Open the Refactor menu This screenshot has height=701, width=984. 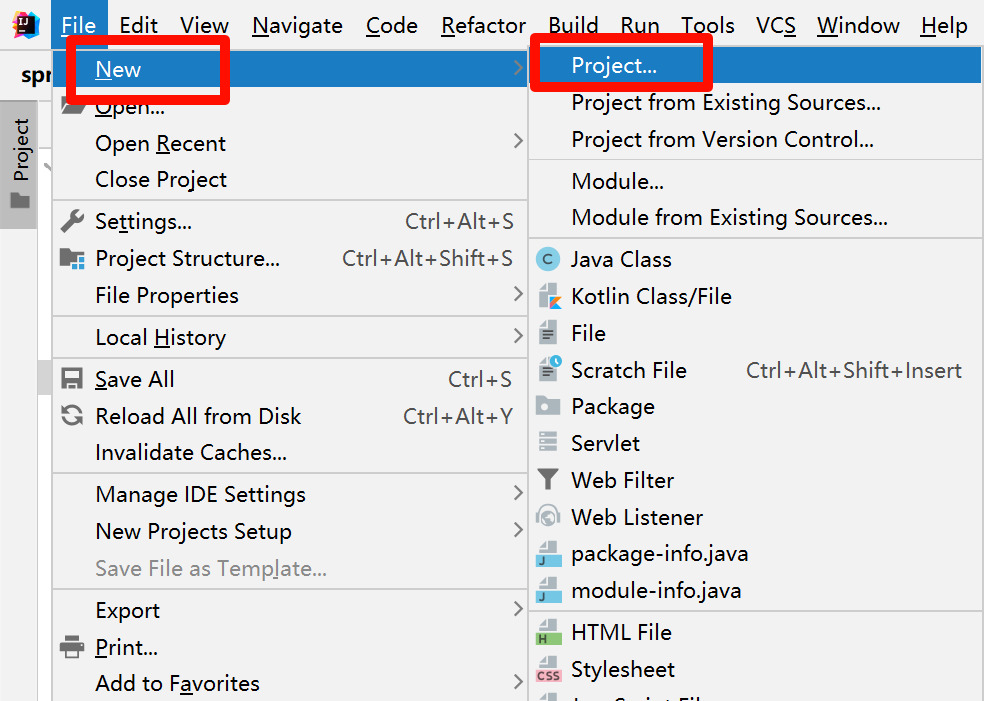tap(483, 26)
